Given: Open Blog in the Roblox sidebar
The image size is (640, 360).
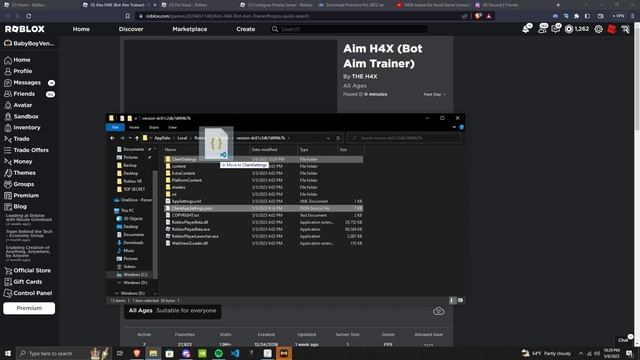Looking at the screenshot, I should 16,207.
